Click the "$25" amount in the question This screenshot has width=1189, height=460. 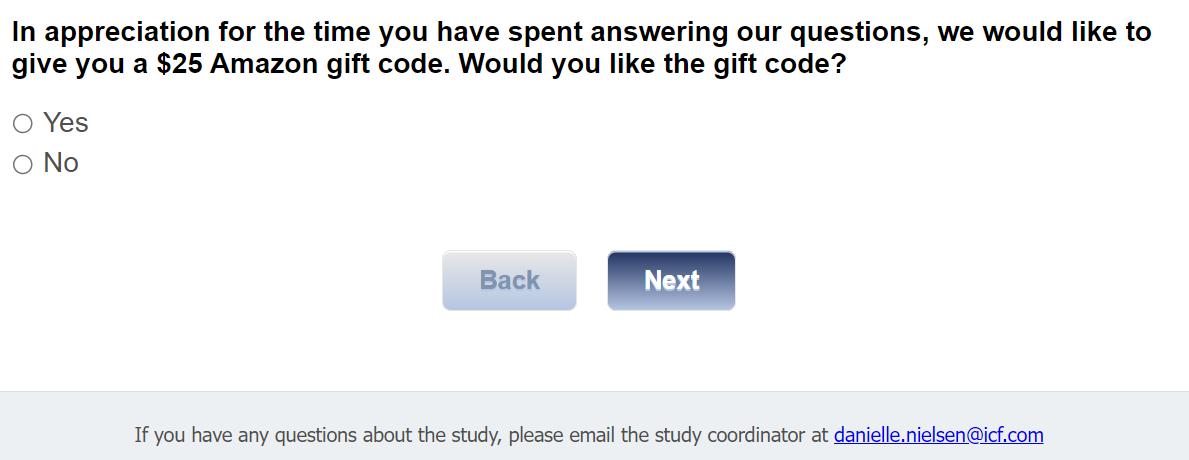[x=180, y=67]
